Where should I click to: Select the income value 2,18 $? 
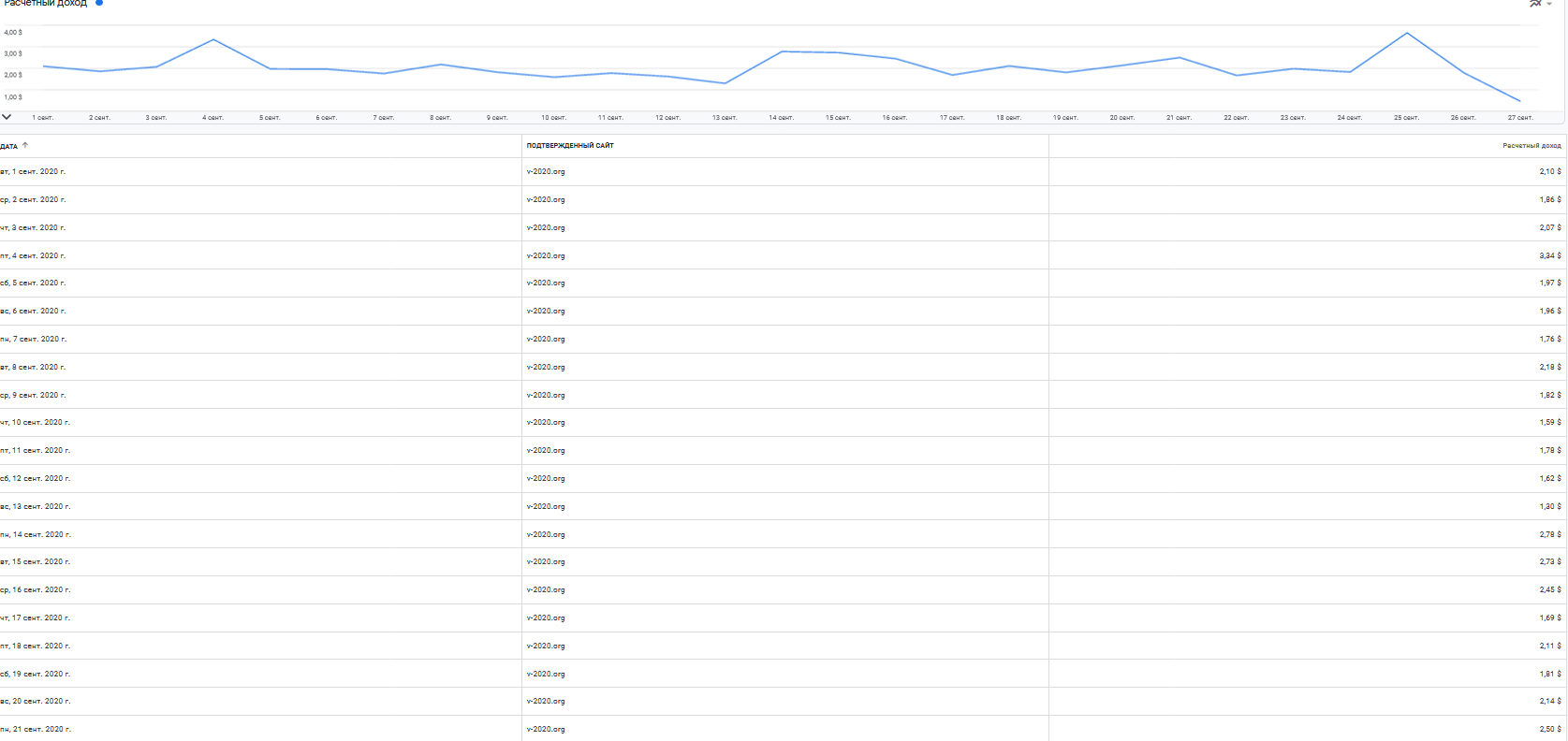1550,368
